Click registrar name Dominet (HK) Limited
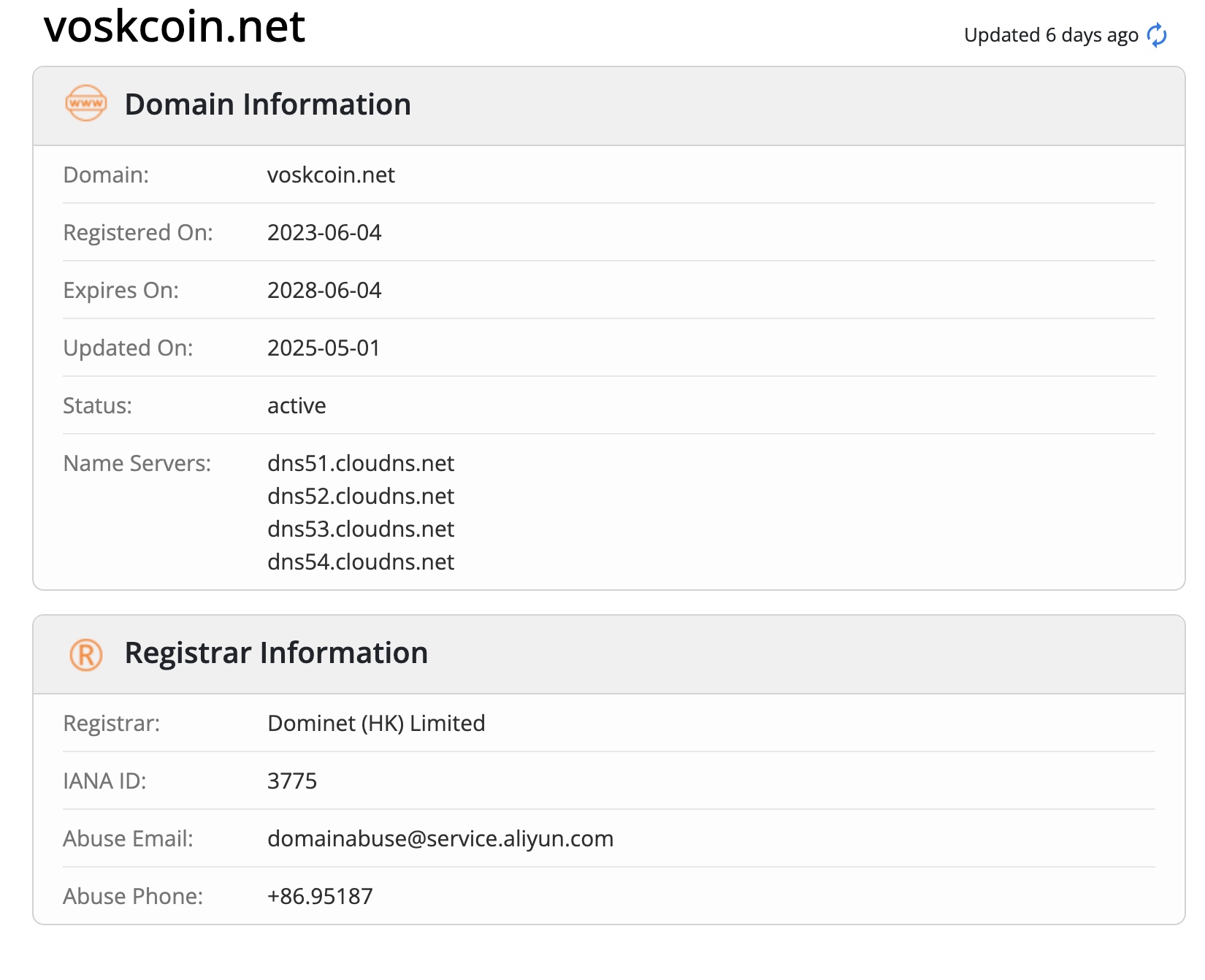This screenshot has height=980, width=1205. [376, 724]
